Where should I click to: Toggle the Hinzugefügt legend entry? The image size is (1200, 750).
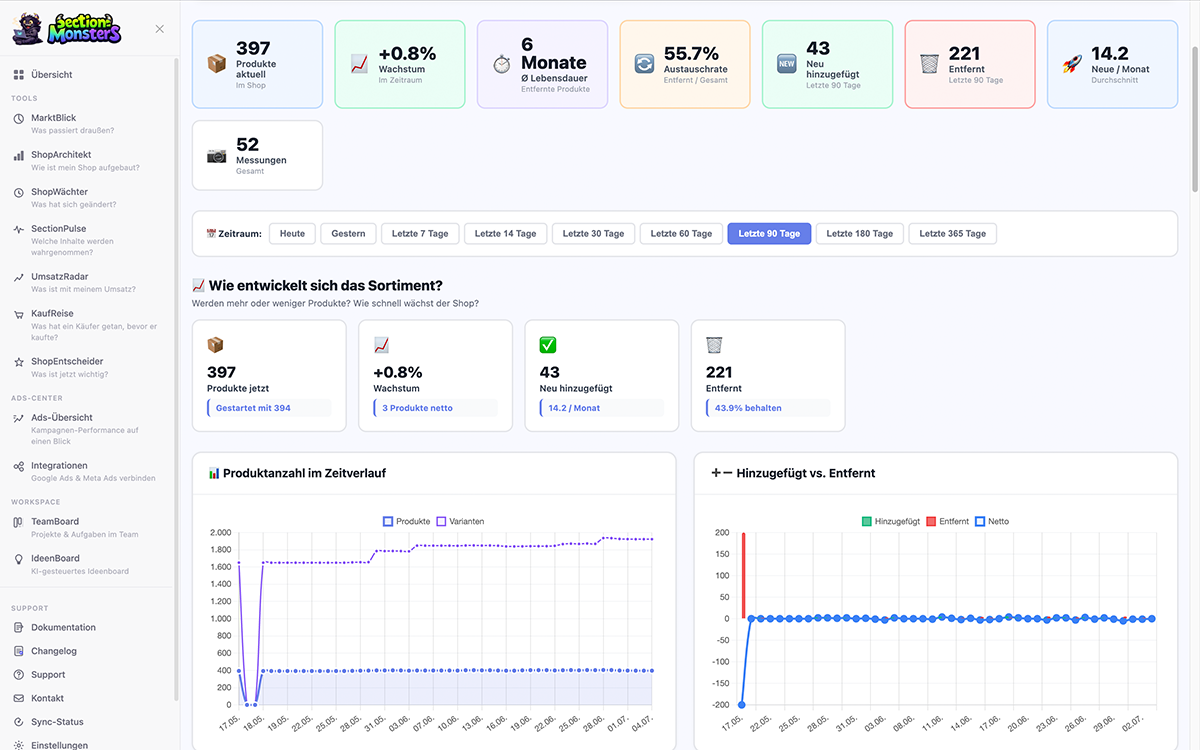pyautogui.click(x=890, y=521)
